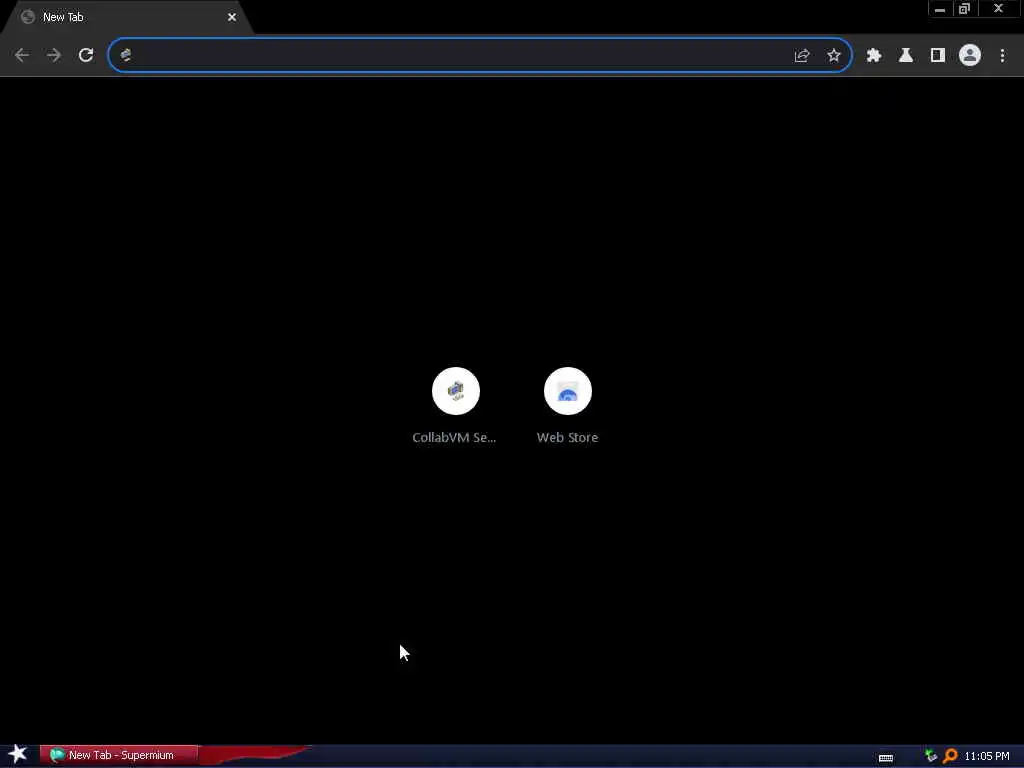Click the 11:05 PM clock

(x=987, y=756)
